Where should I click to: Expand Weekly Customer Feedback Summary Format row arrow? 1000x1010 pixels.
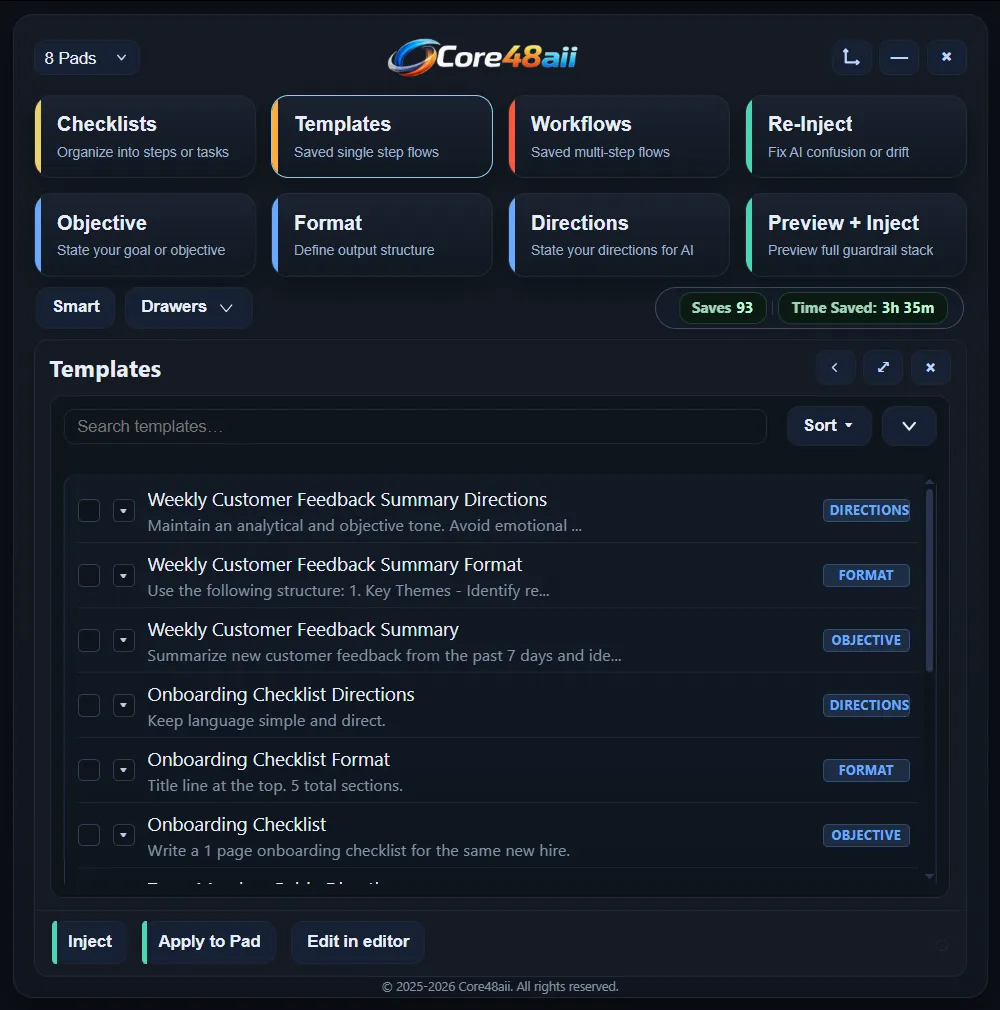(x=124, y=575)
